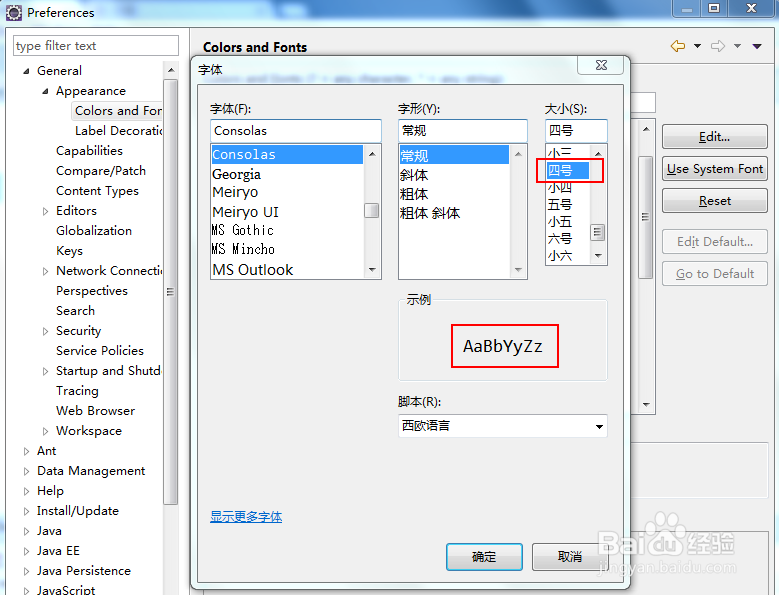Expand the Security tree node
The height and width of the screenshot is (595, 779).
(x=45, y=331)
